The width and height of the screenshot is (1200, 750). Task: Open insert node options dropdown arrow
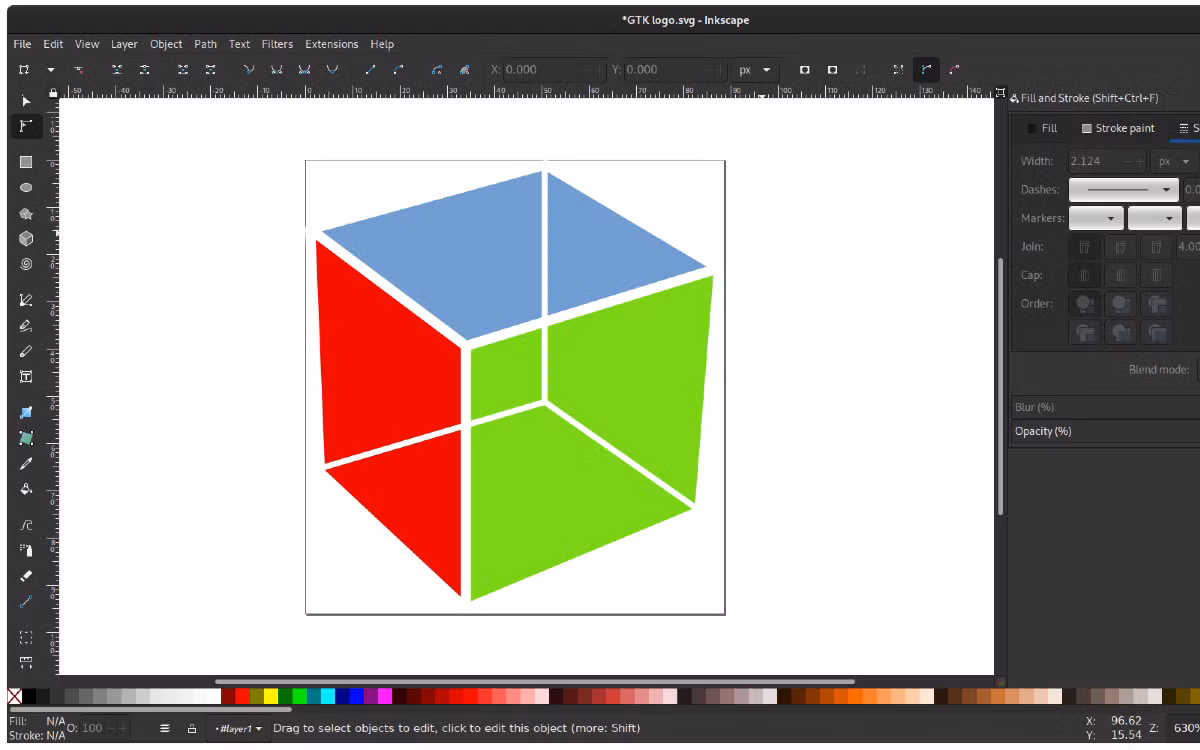[x=51, y=70]
